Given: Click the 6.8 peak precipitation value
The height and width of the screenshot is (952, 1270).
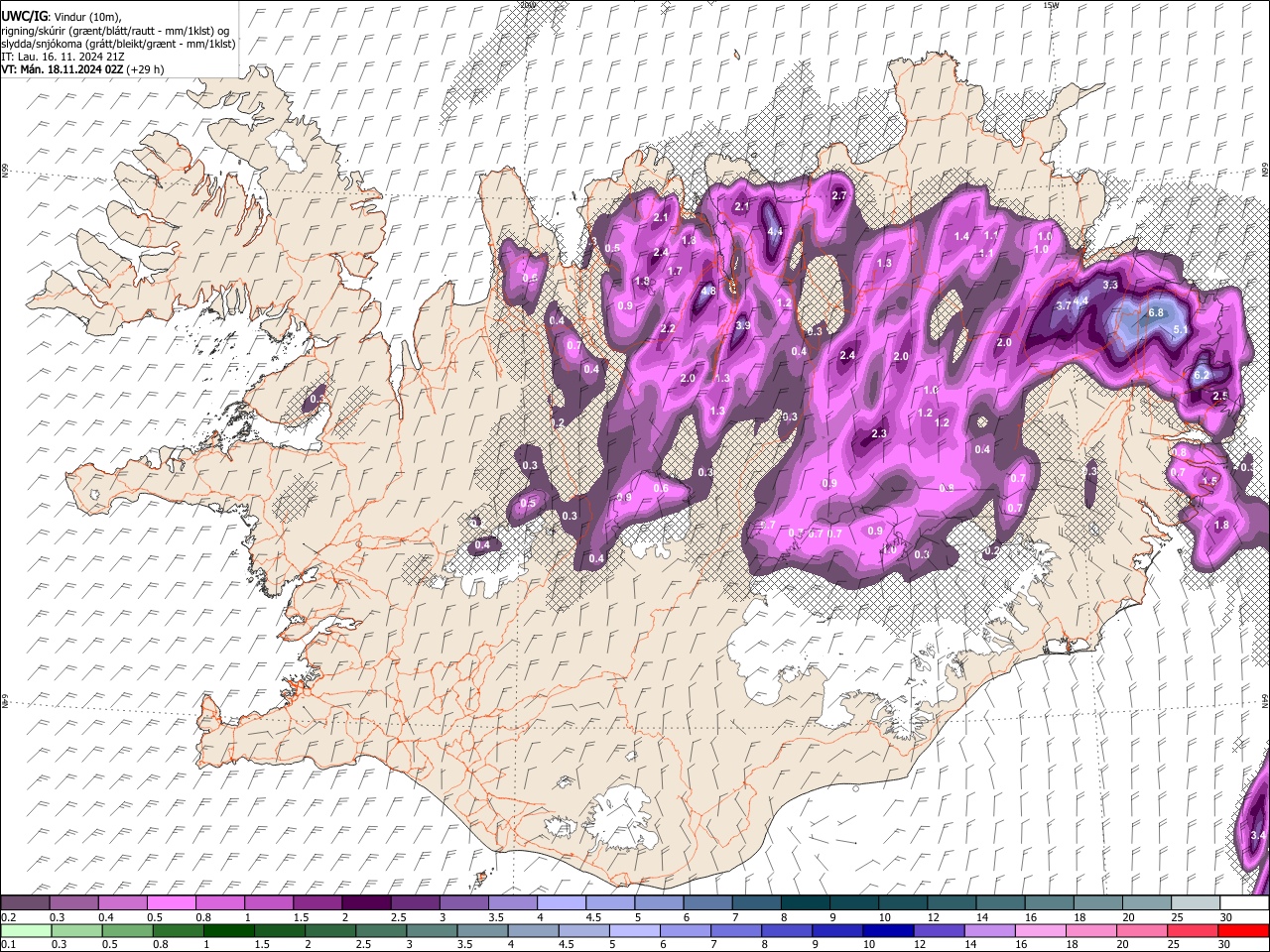Looking at the screenshot, I should [x=1155, y=312].
